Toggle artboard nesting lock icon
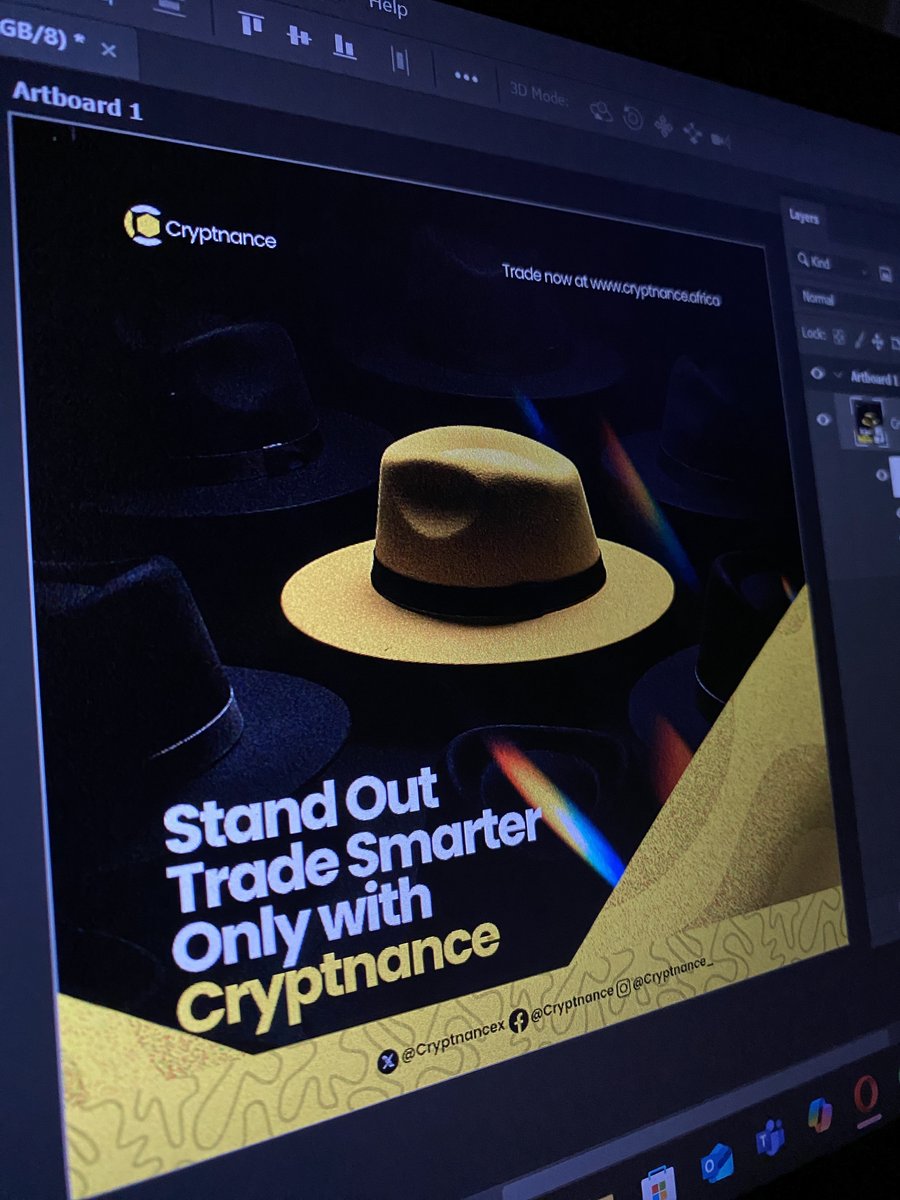900x1200 pixels. pos(895,343)
